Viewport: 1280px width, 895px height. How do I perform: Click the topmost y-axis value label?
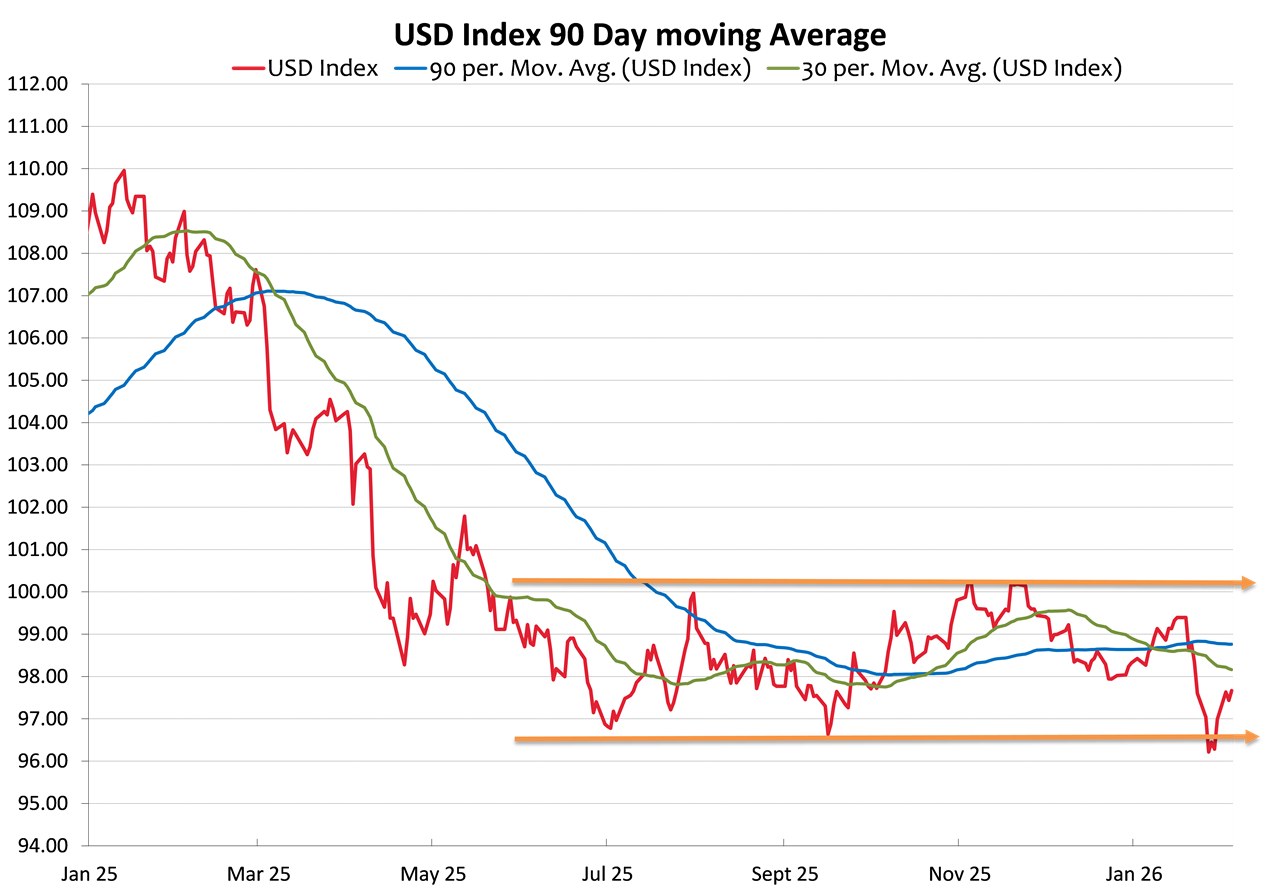[40, 84]
